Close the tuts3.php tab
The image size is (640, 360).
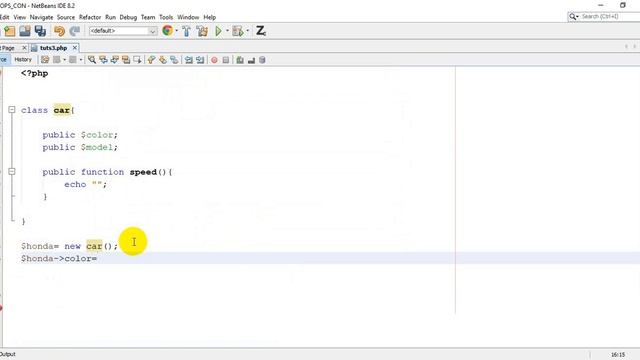pos(75,48)
